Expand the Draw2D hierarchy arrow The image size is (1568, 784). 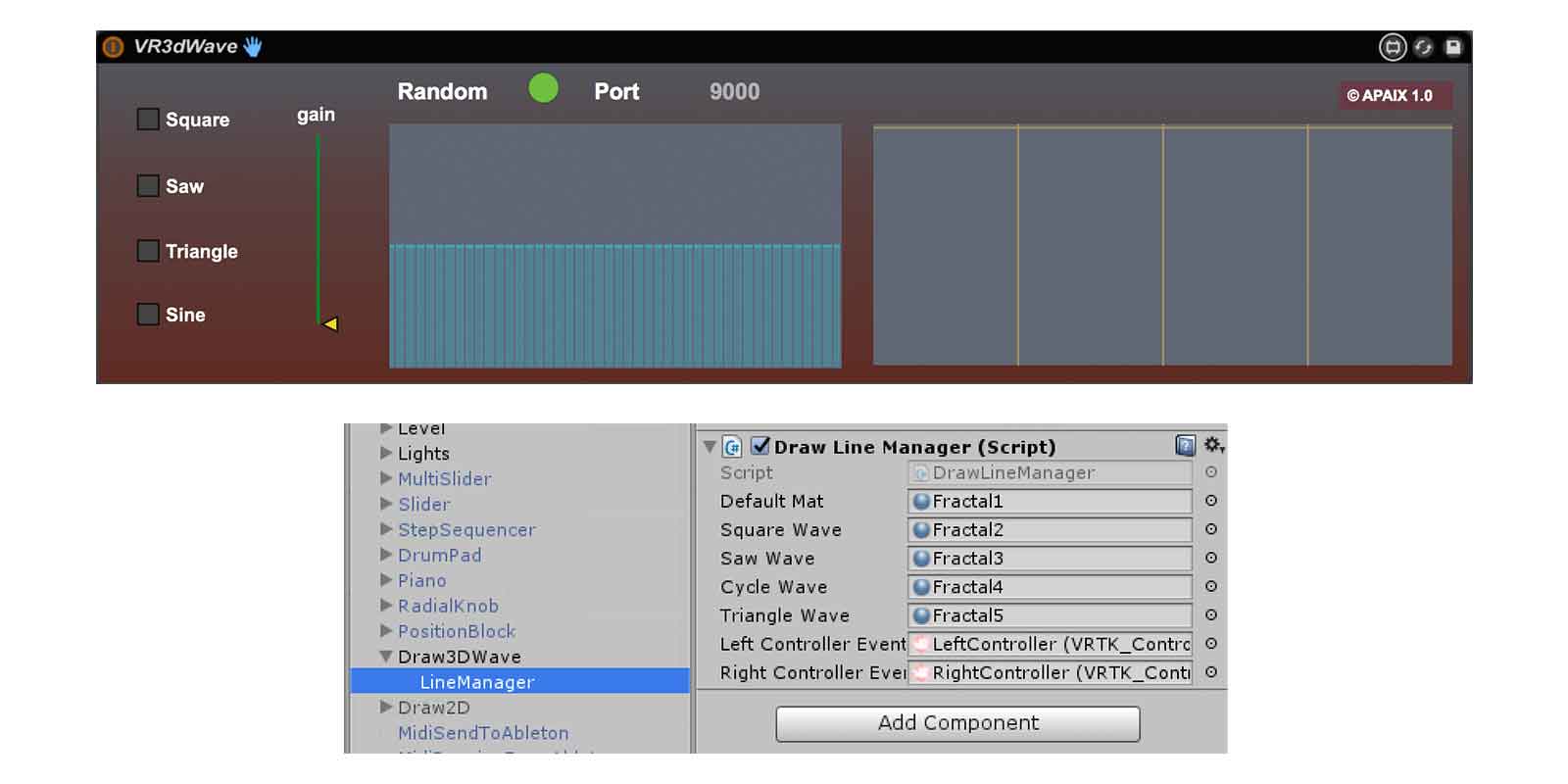click(x=386, y=707)
